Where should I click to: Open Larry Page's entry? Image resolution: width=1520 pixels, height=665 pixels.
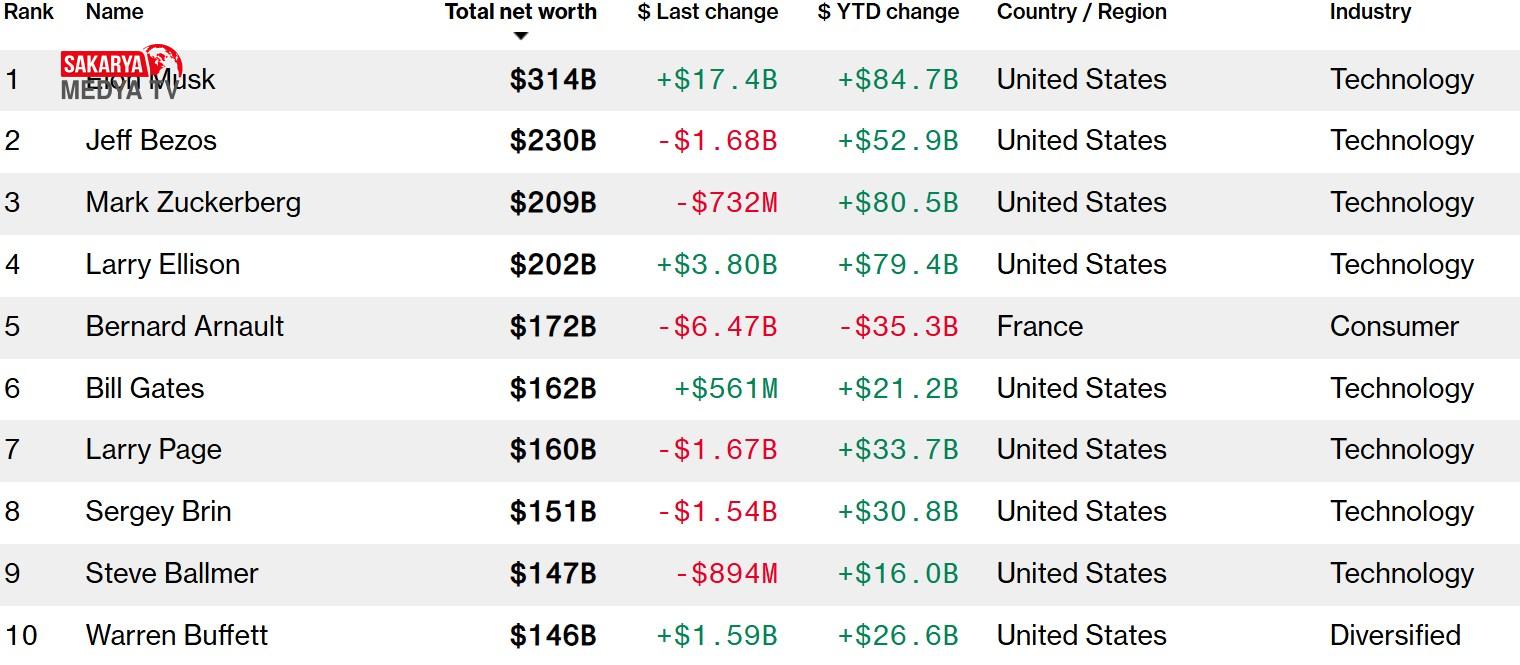click(154, 449)
